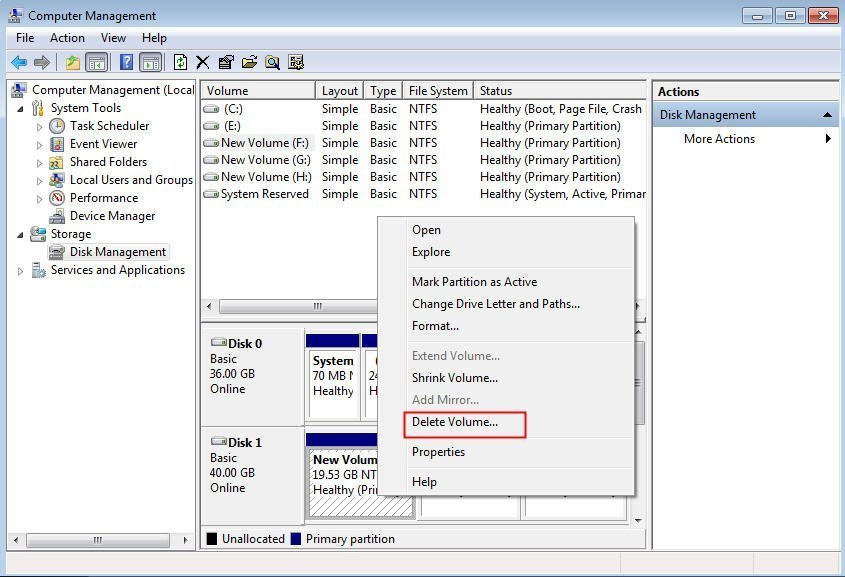Click the Shared Folders icon in tree
Screen dimensions: 845x577
pos(56,162)
